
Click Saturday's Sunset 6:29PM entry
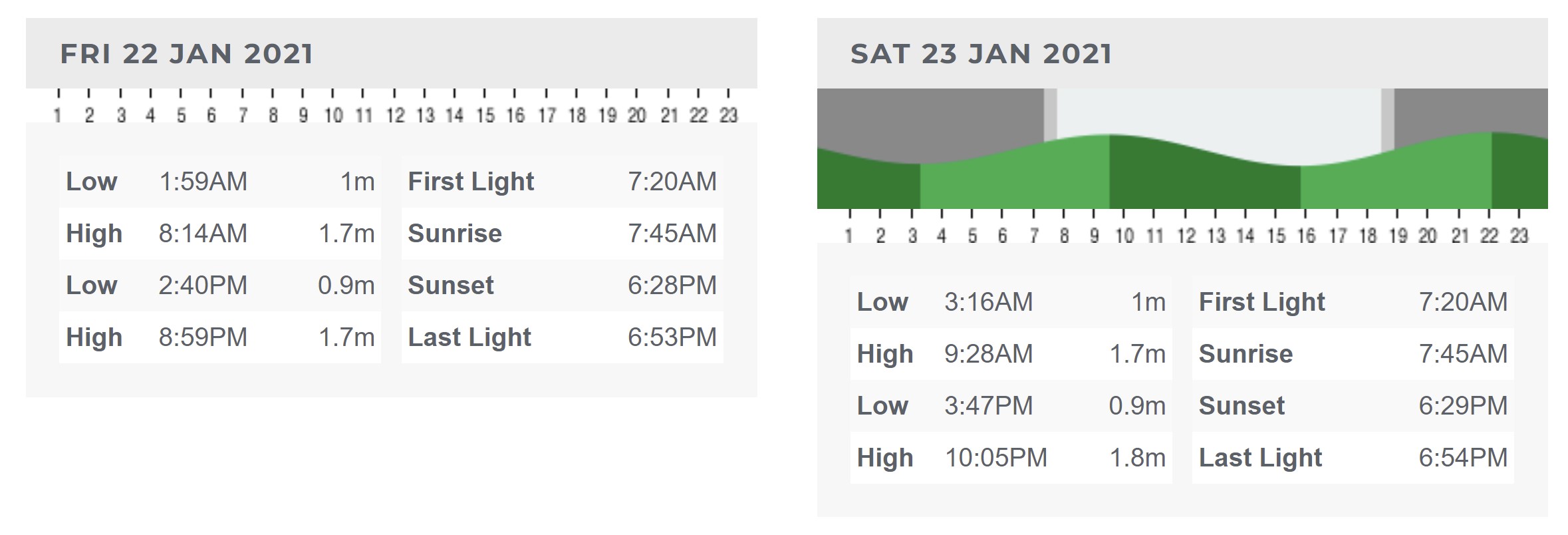pos(1353,406)
